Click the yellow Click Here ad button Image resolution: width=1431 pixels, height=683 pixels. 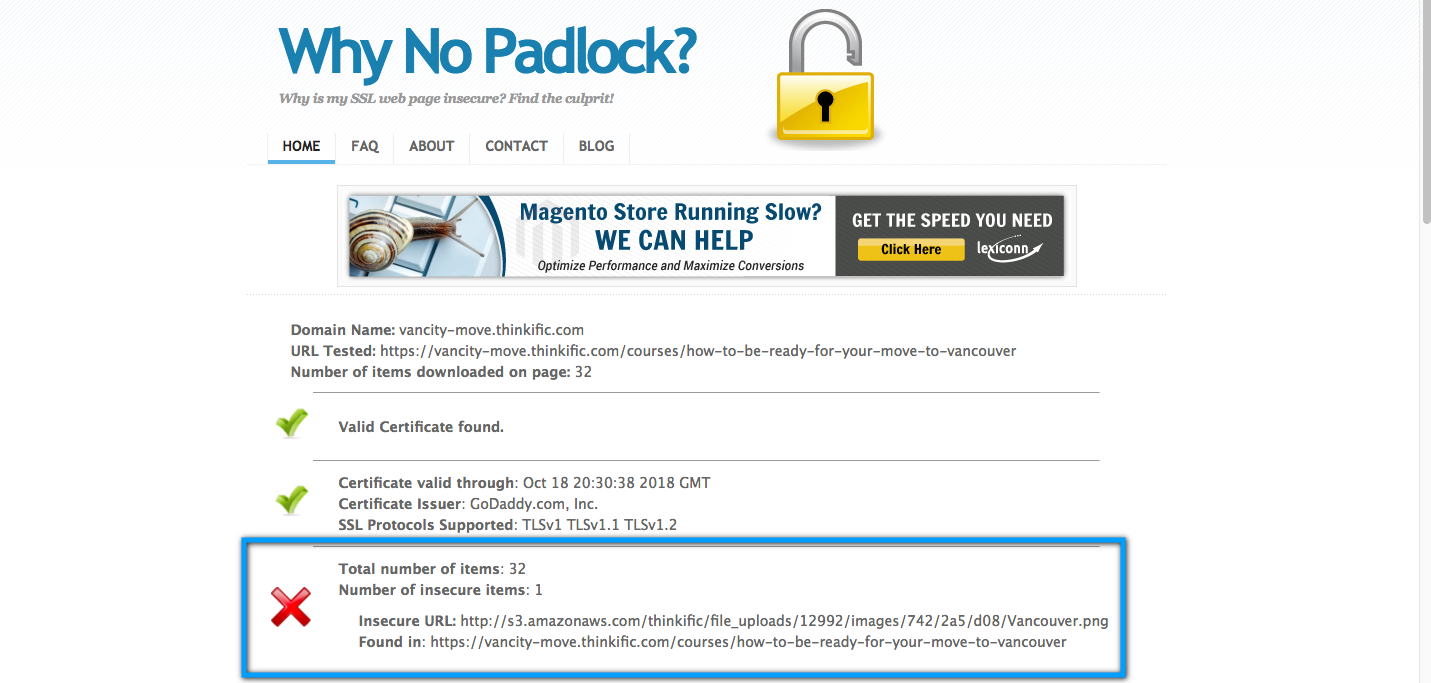coord(910,249)
